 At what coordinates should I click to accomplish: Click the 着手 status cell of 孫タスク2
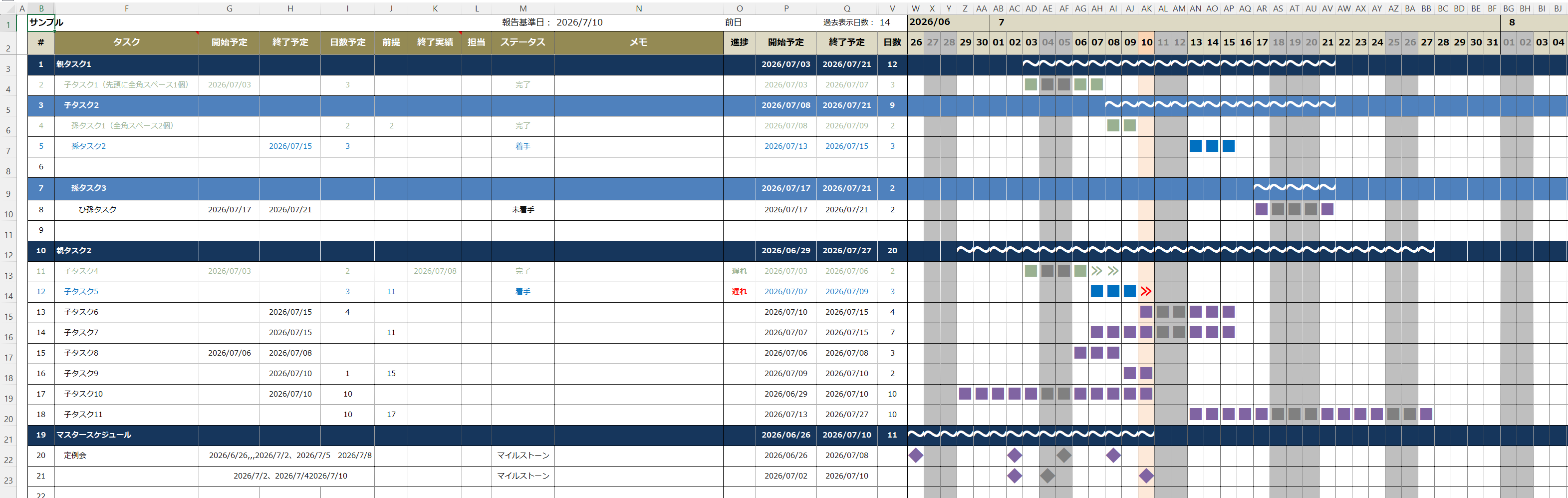tap(523, 146)
